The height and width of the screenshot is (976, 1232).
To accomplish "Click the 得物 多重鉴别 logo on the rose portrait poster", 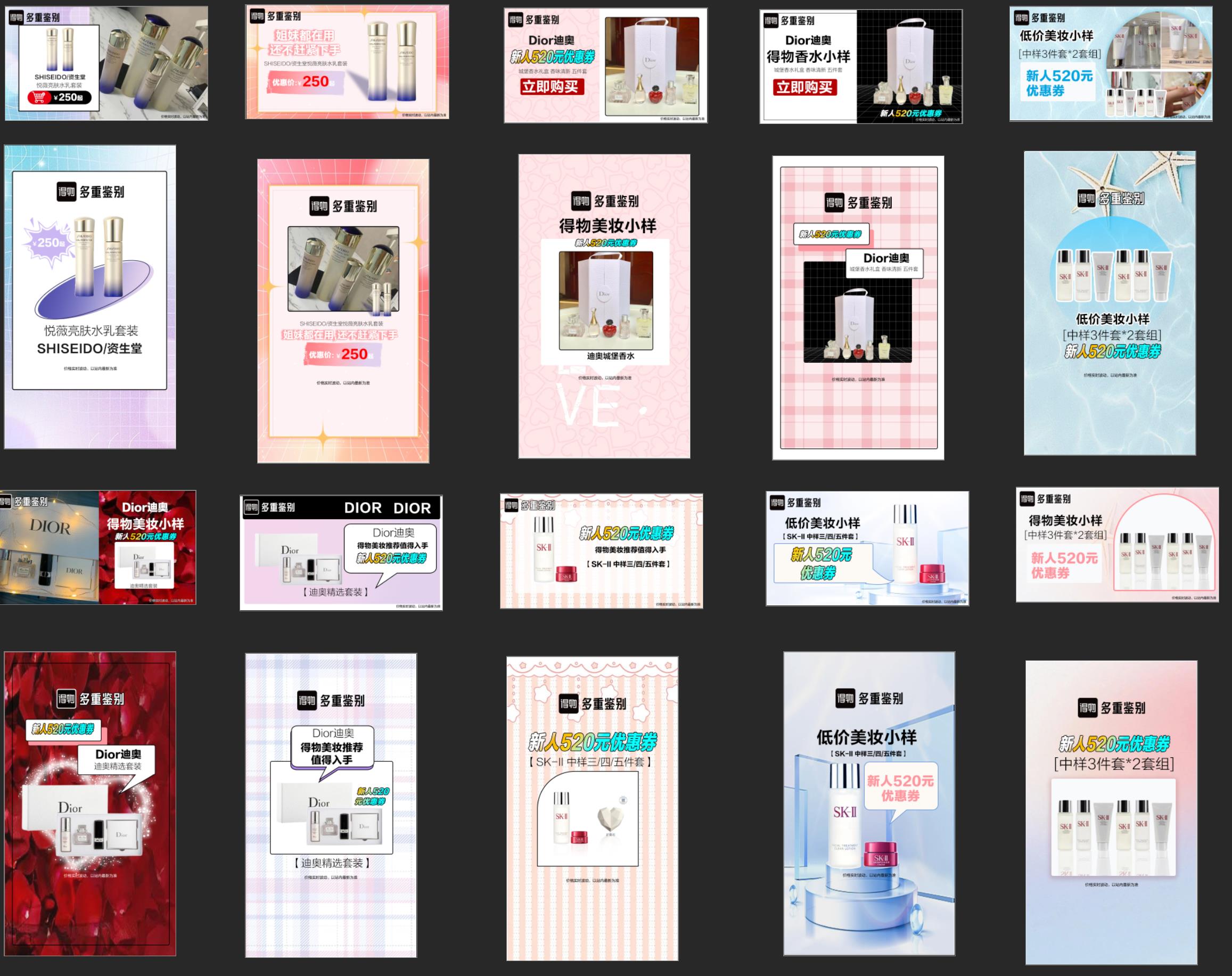I will coord(91,698).
